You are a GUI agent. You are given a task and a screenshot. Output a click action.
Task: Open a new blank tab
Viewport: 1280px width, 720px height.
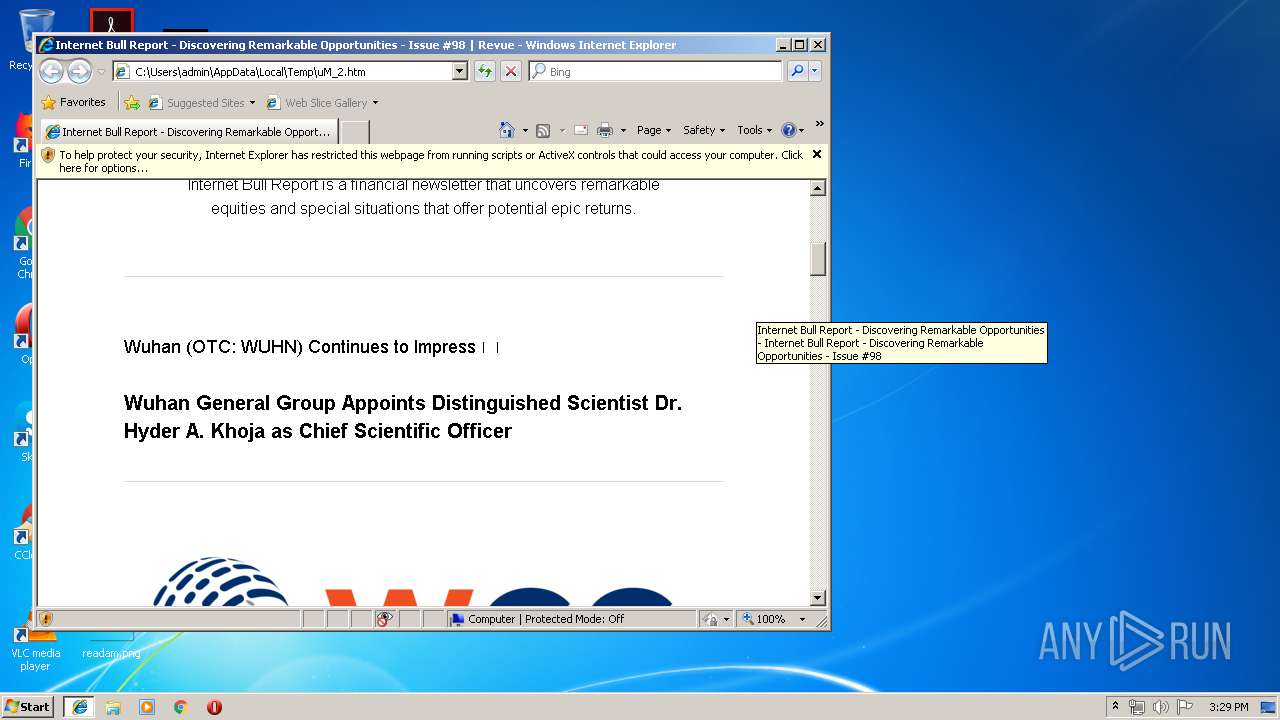pyautogui.click(x=355, y=131)
